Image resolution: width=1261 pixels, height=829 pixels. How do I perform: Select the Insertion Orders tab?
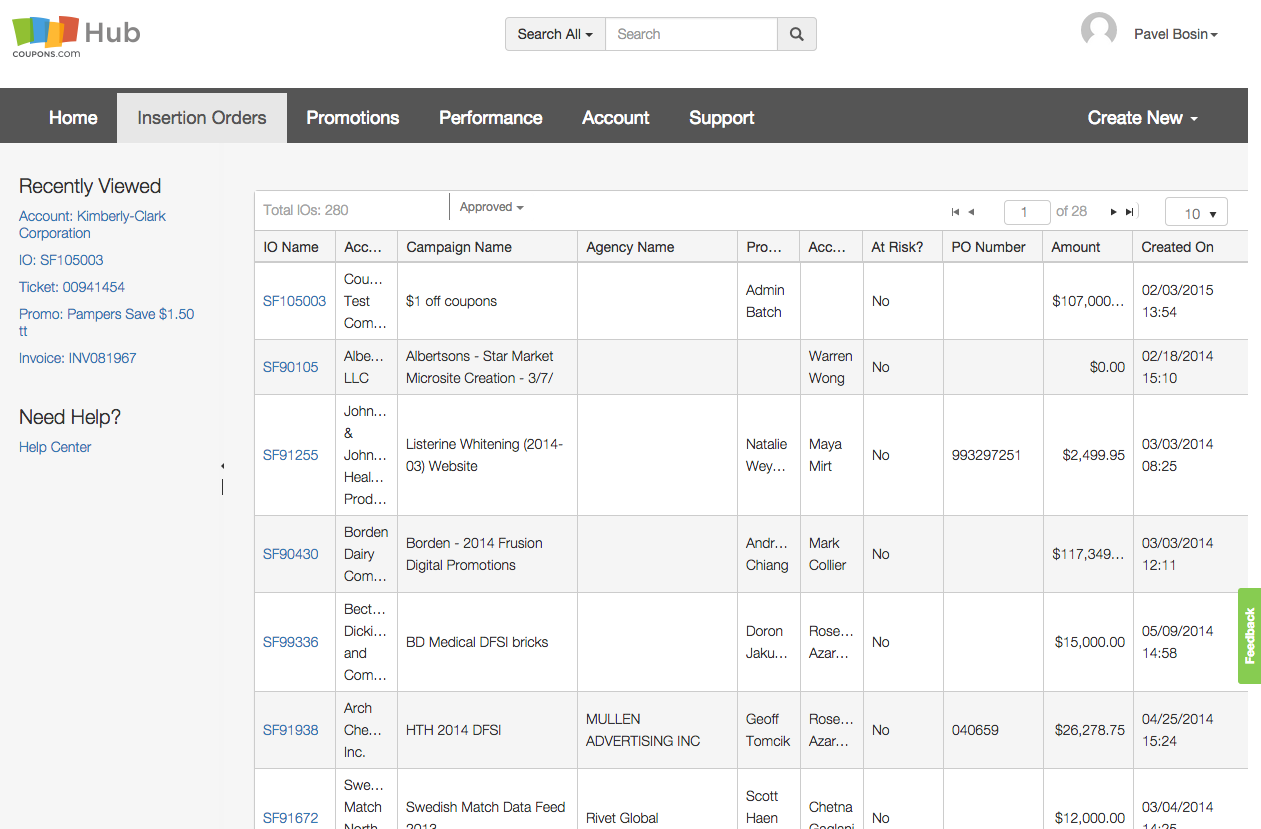pos(202,118)
